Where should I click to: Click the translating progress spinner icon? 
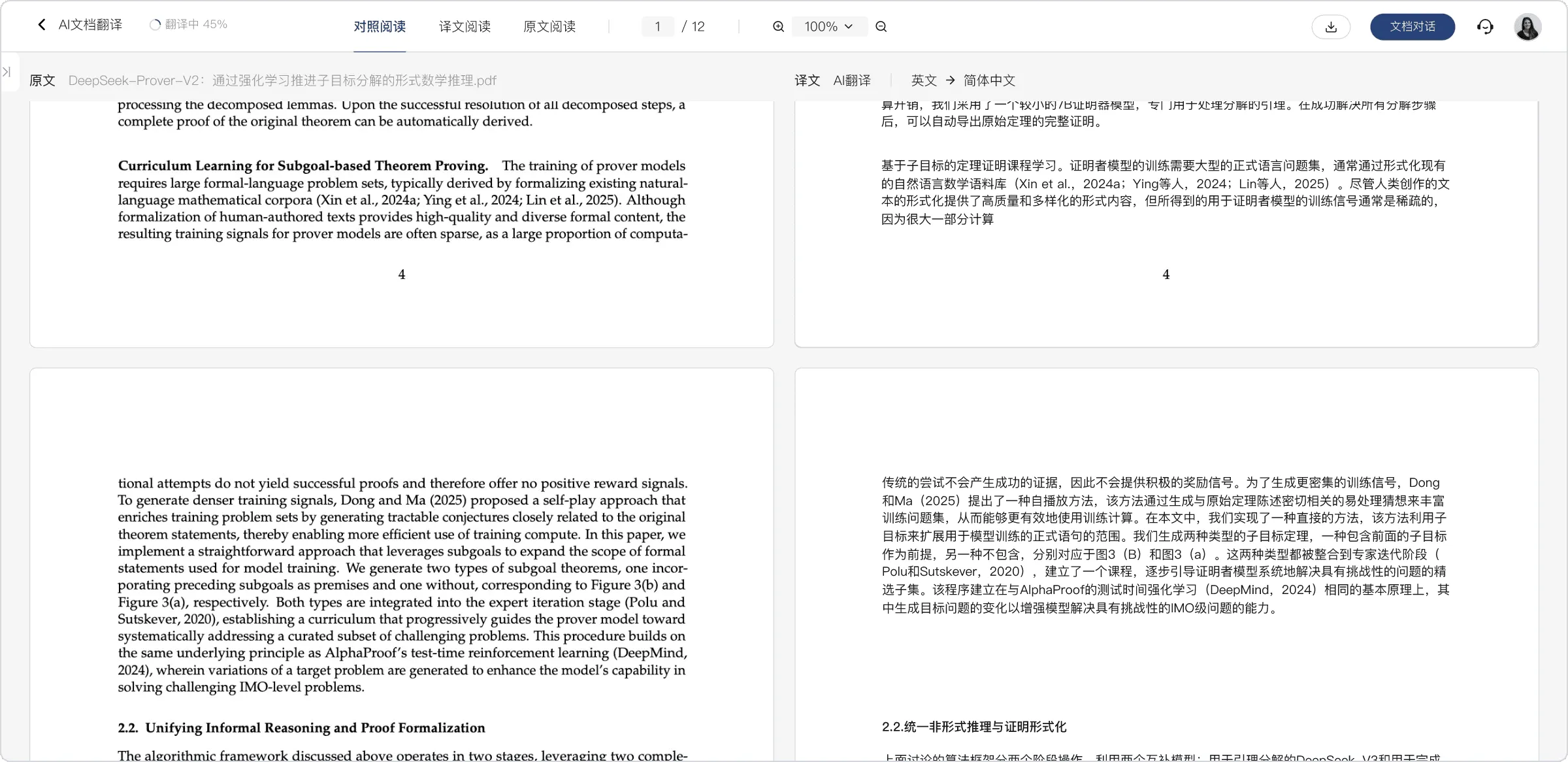(155, 25)
